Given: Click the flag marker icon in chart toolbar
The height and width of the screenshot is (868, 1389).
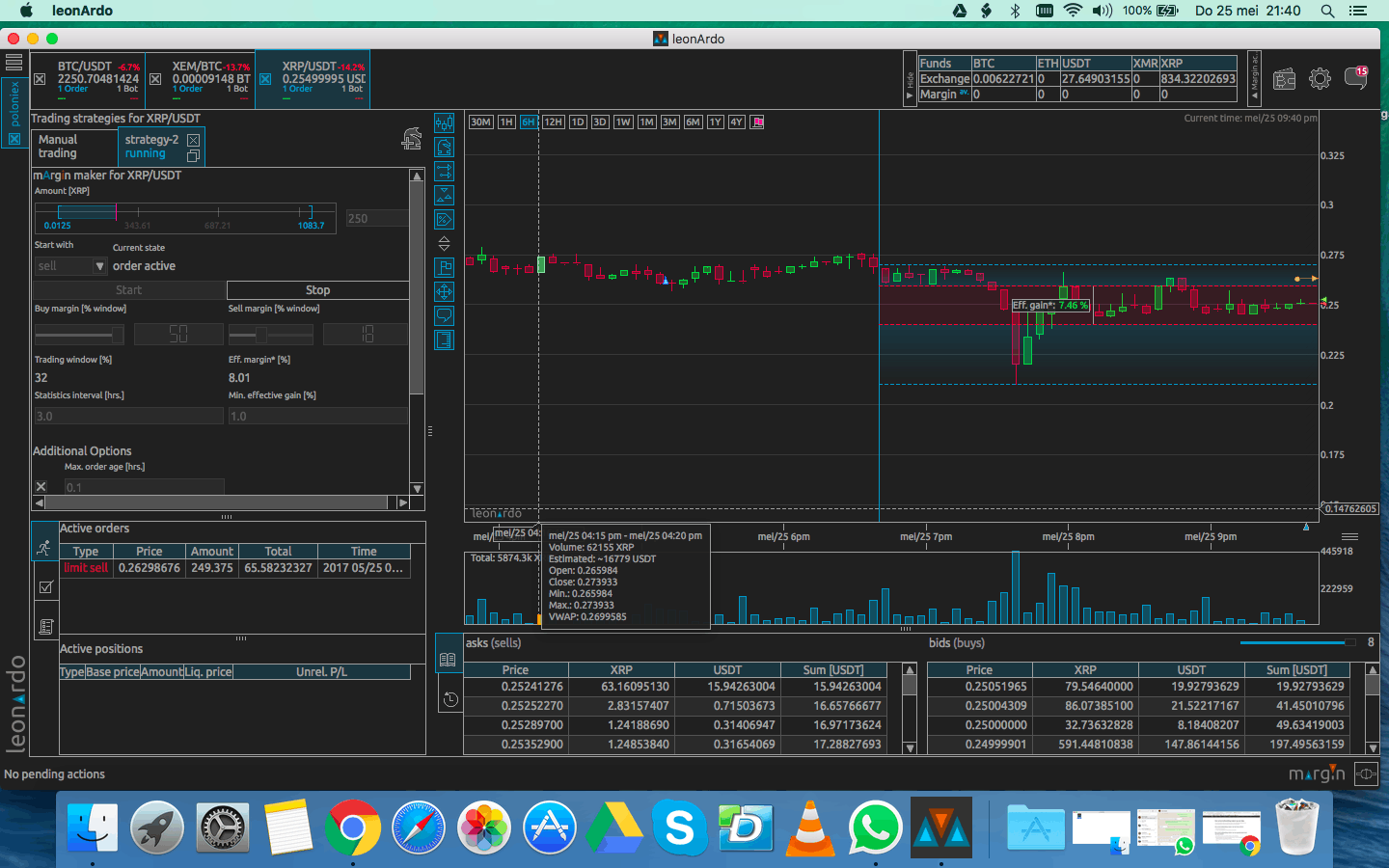Looking at the screenshot, I should click(444, 268).
